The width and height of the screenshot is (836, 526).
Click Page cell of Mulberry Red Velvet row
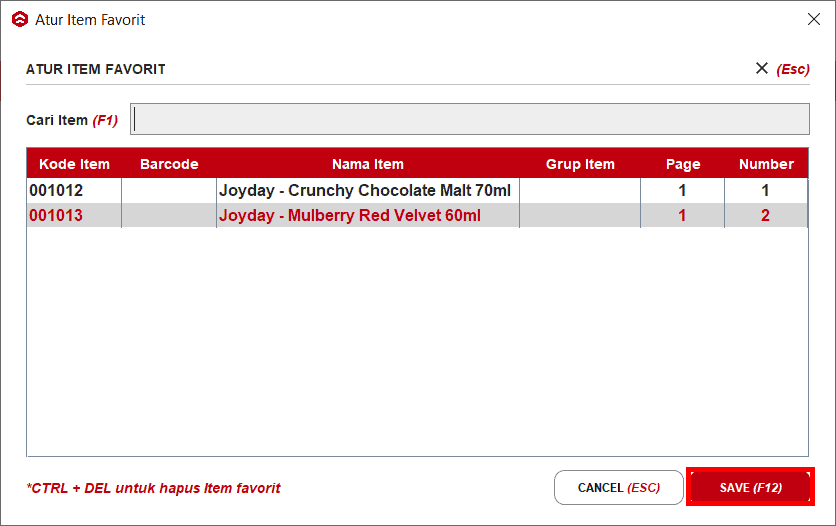tap(682, 215)
